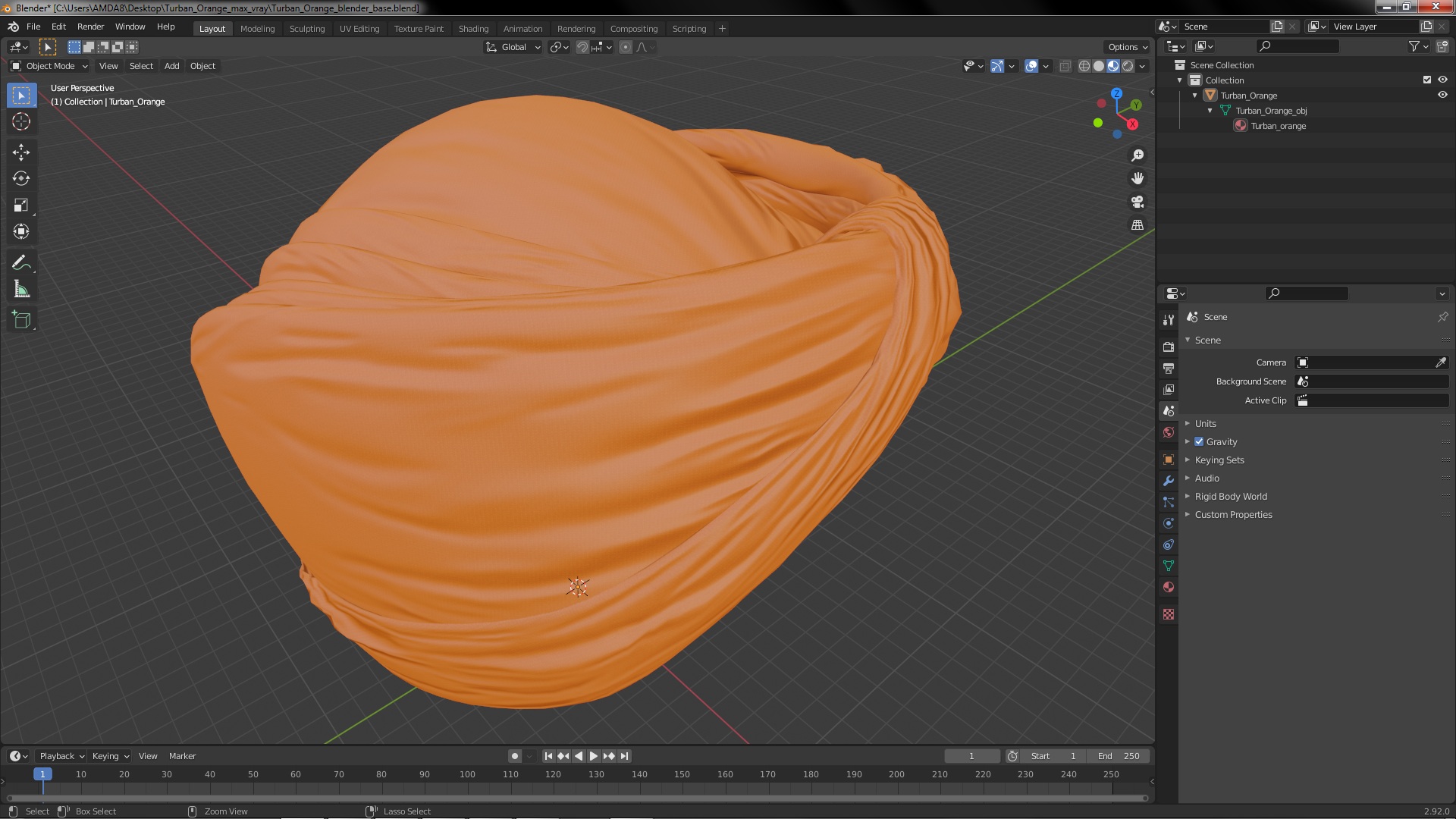
Task: Choose the Measure ruler tool
Action: coord(21,290)
